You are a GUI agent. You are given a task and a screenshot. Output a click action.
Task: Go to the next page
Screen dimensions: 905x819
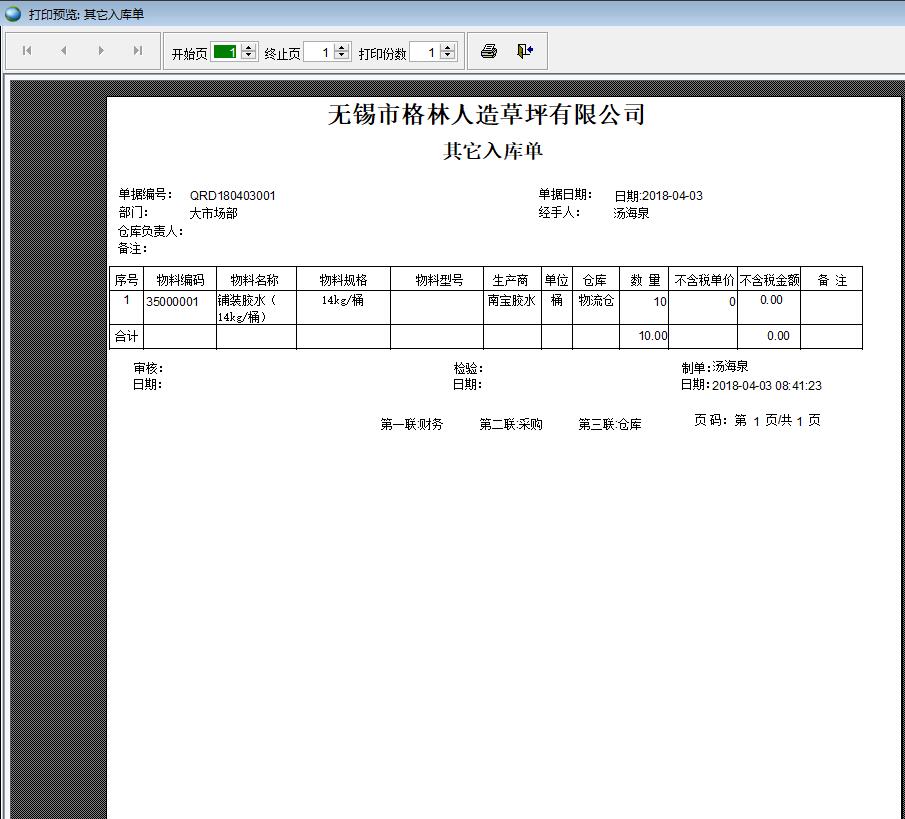[x=101, y=51]
